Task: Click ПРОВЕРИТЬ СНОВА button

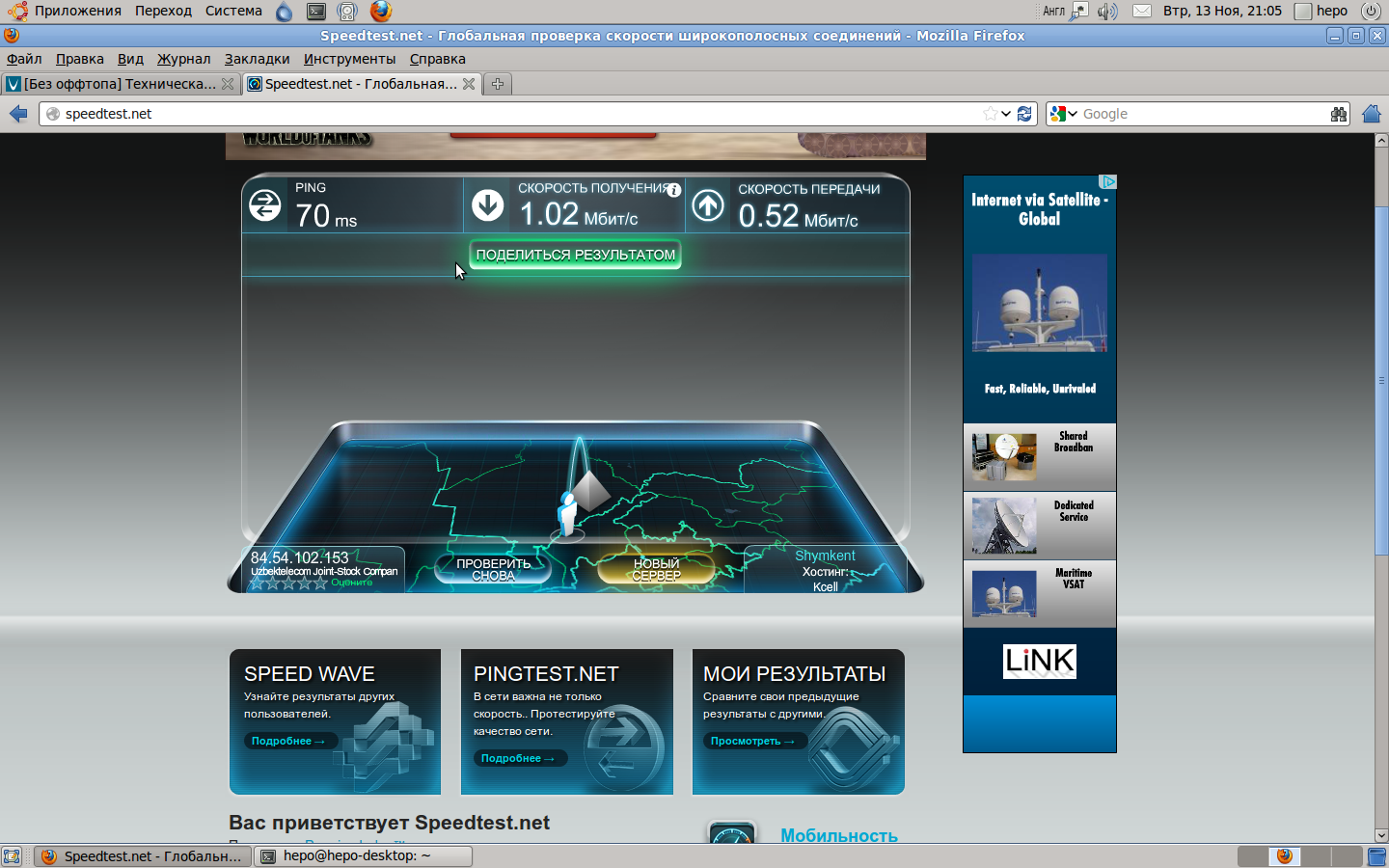Action: click(x=493, y=570)
